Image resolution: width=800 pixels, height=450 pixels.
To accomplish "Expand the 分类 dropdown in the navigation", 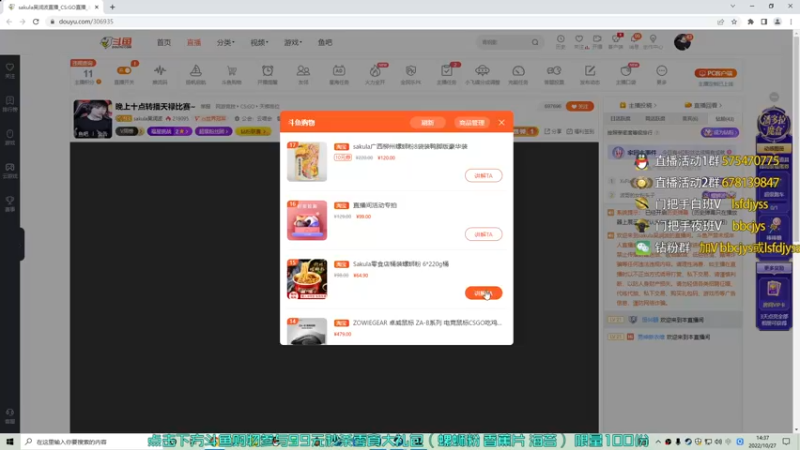I will tap(226, 42).
